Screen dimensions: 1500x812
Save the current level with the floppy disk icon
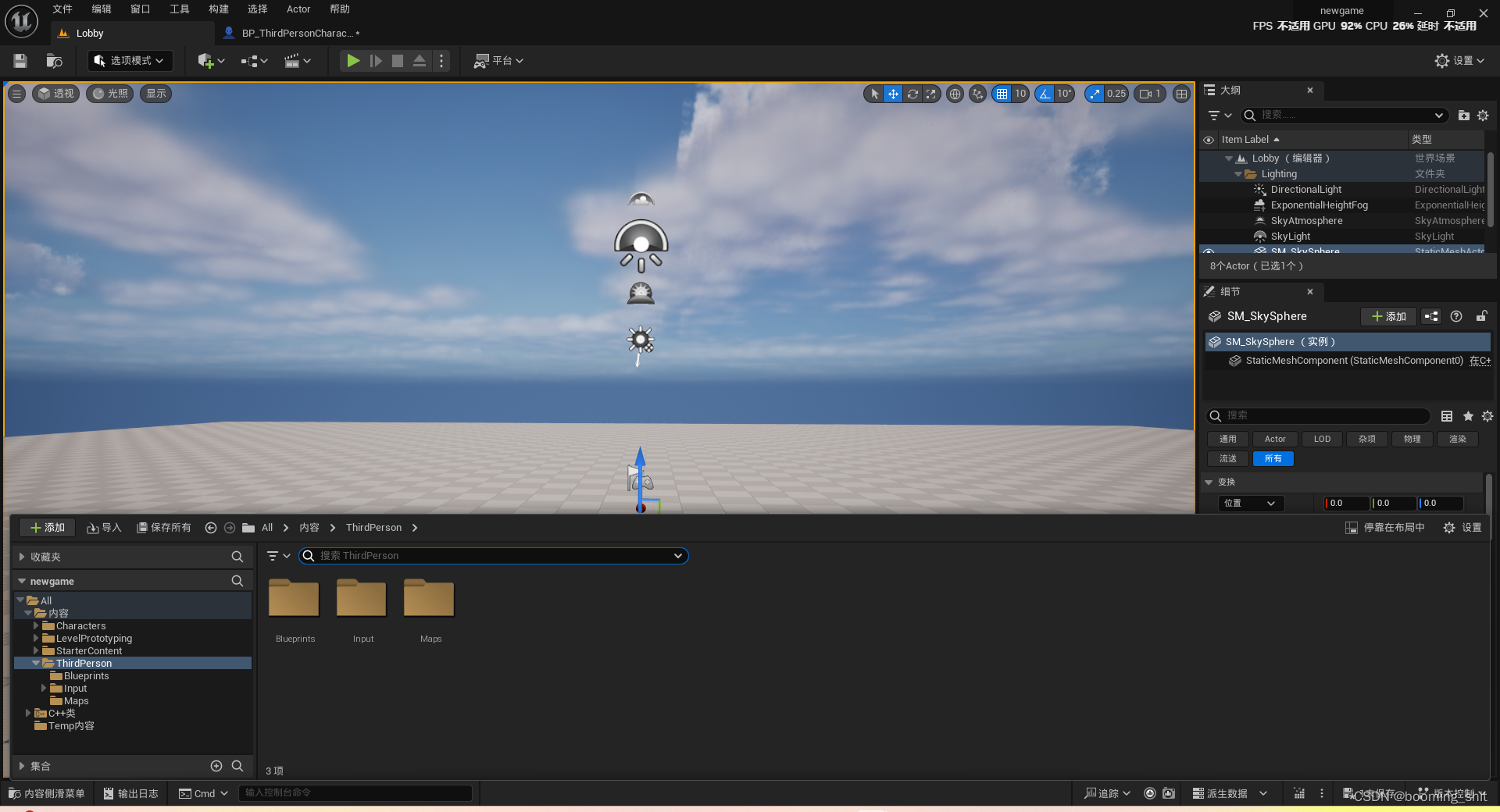[20, 61]
